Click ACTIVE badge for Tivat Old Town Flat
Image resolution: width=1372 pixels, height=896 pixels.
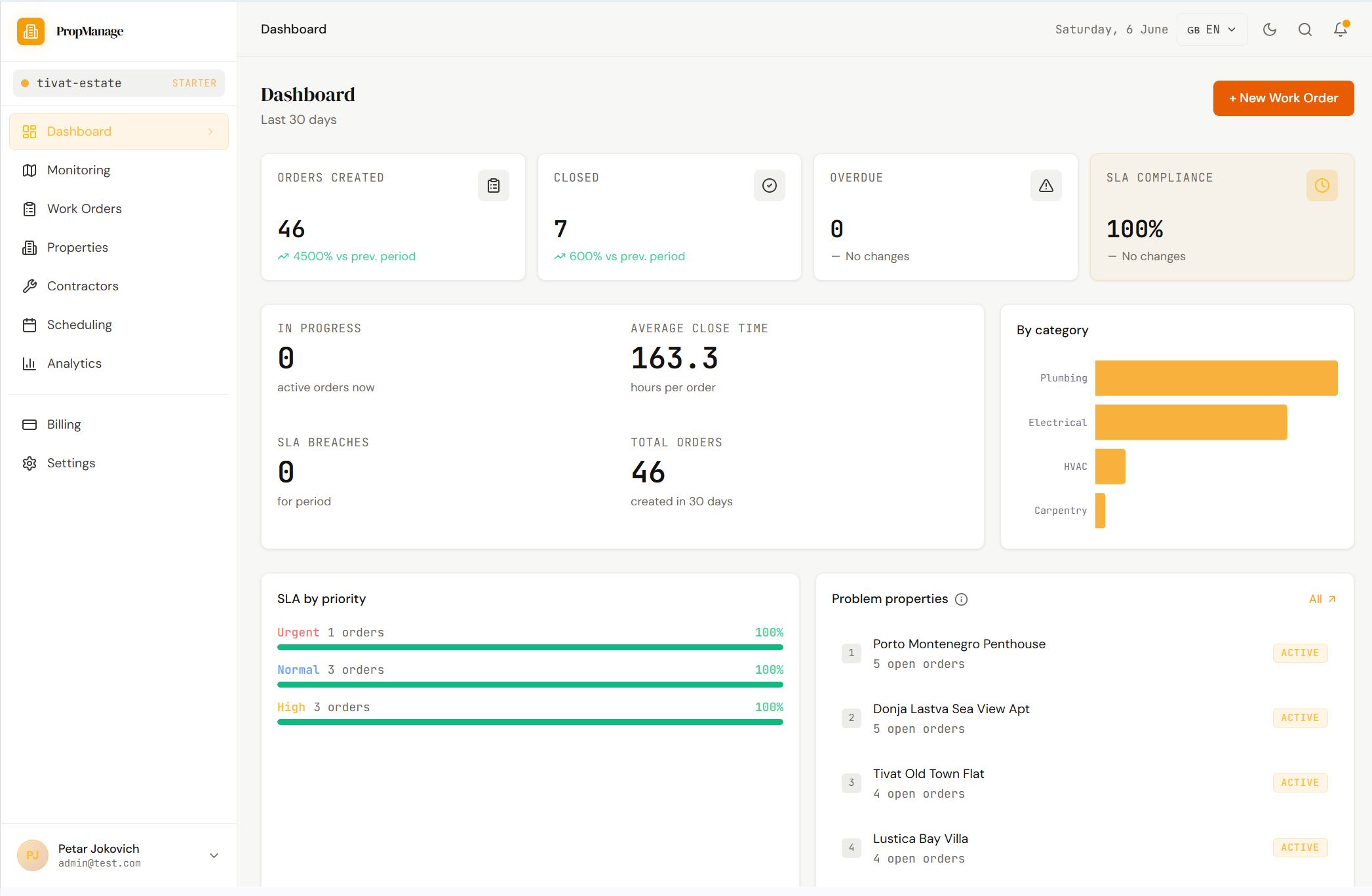[1300, 783]
